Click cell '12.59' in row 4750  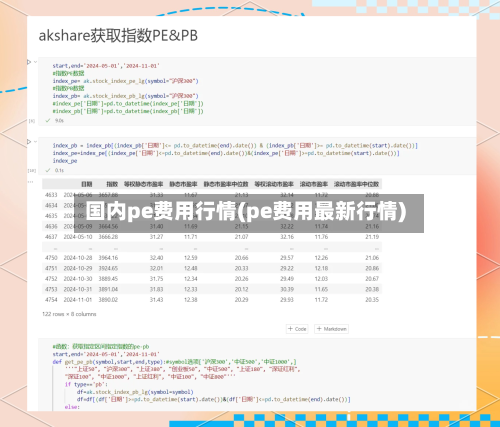click(191, 258)
